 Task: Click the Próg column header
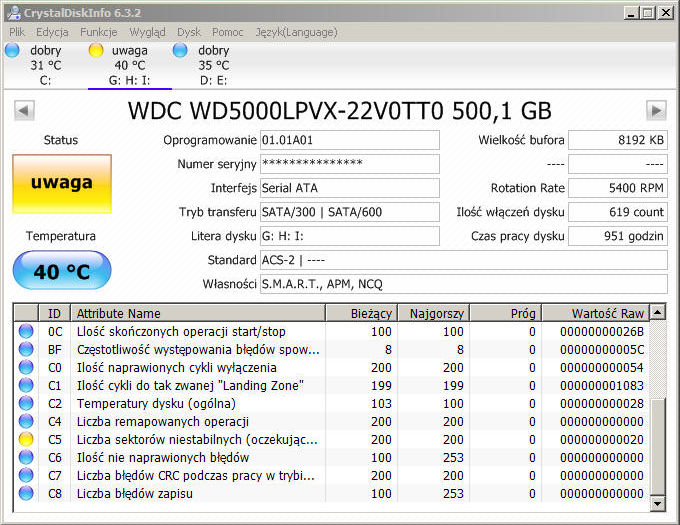pyautogui.click(x=505, y=313)
